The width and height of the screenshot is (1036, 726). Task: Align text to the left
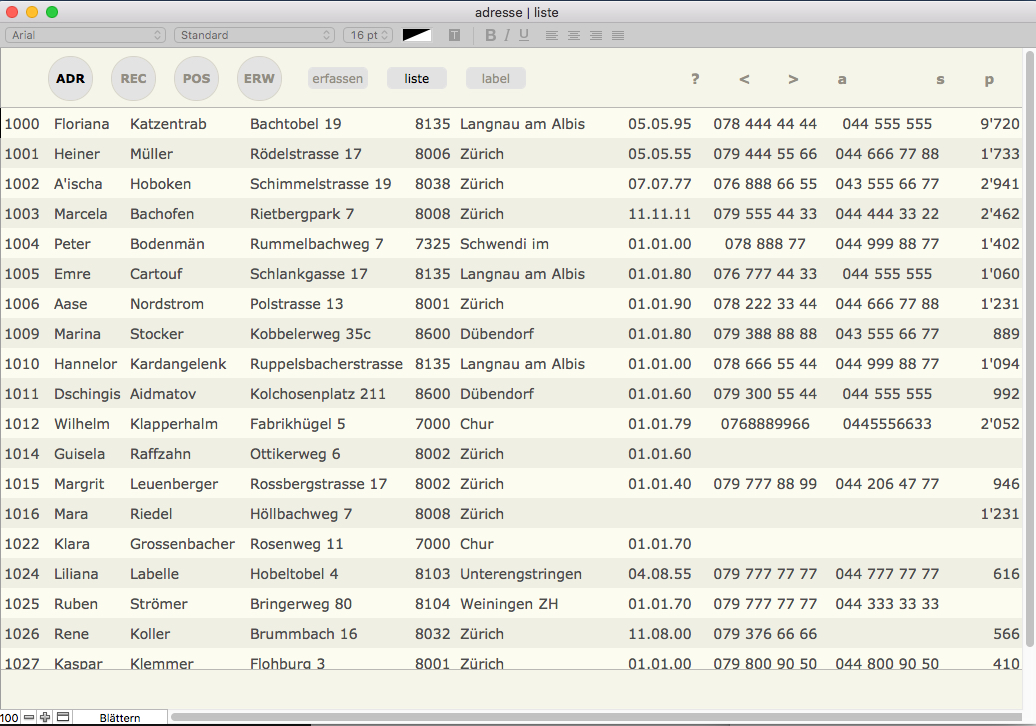(x=551, y=35)
